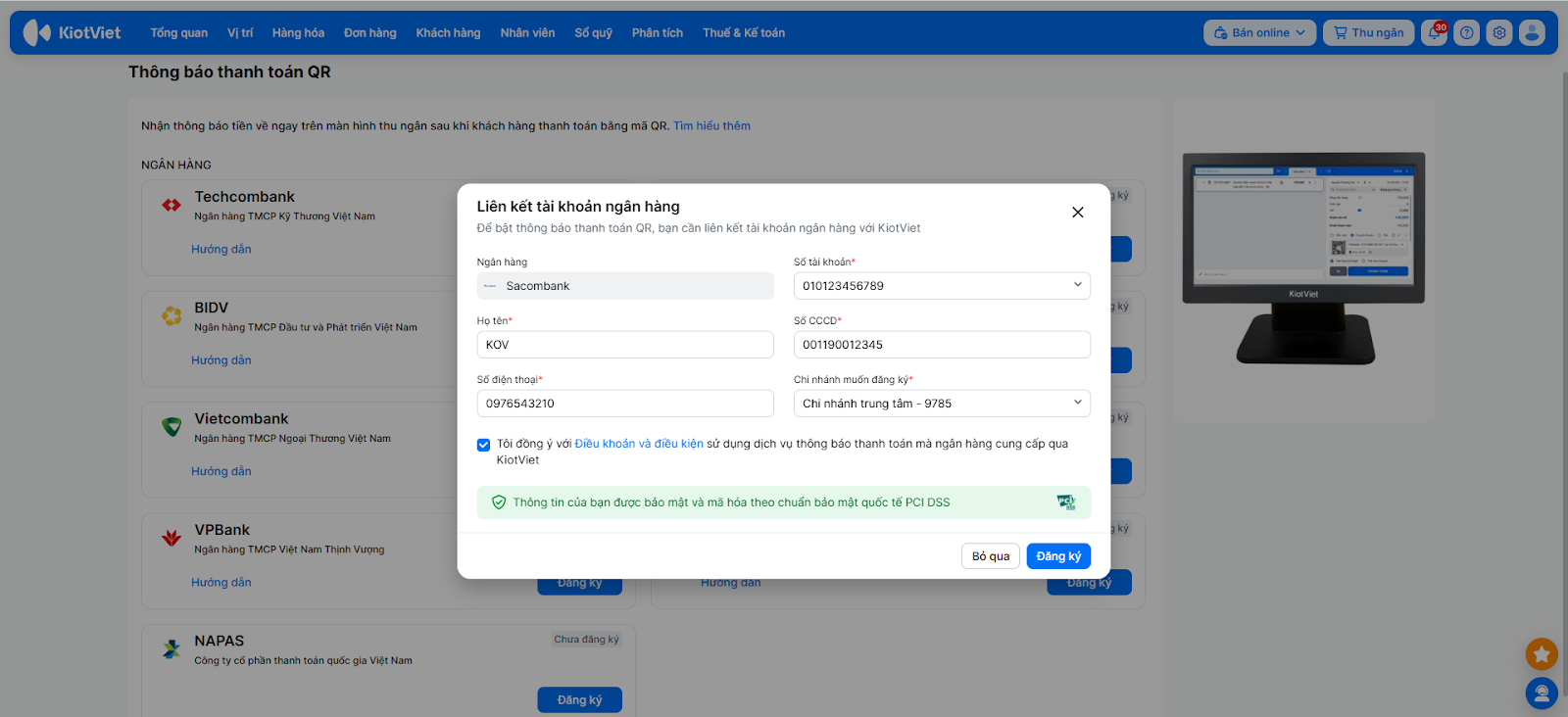
Task: Click the Sacombank logo in the bank field
Action: pos(490,286)
